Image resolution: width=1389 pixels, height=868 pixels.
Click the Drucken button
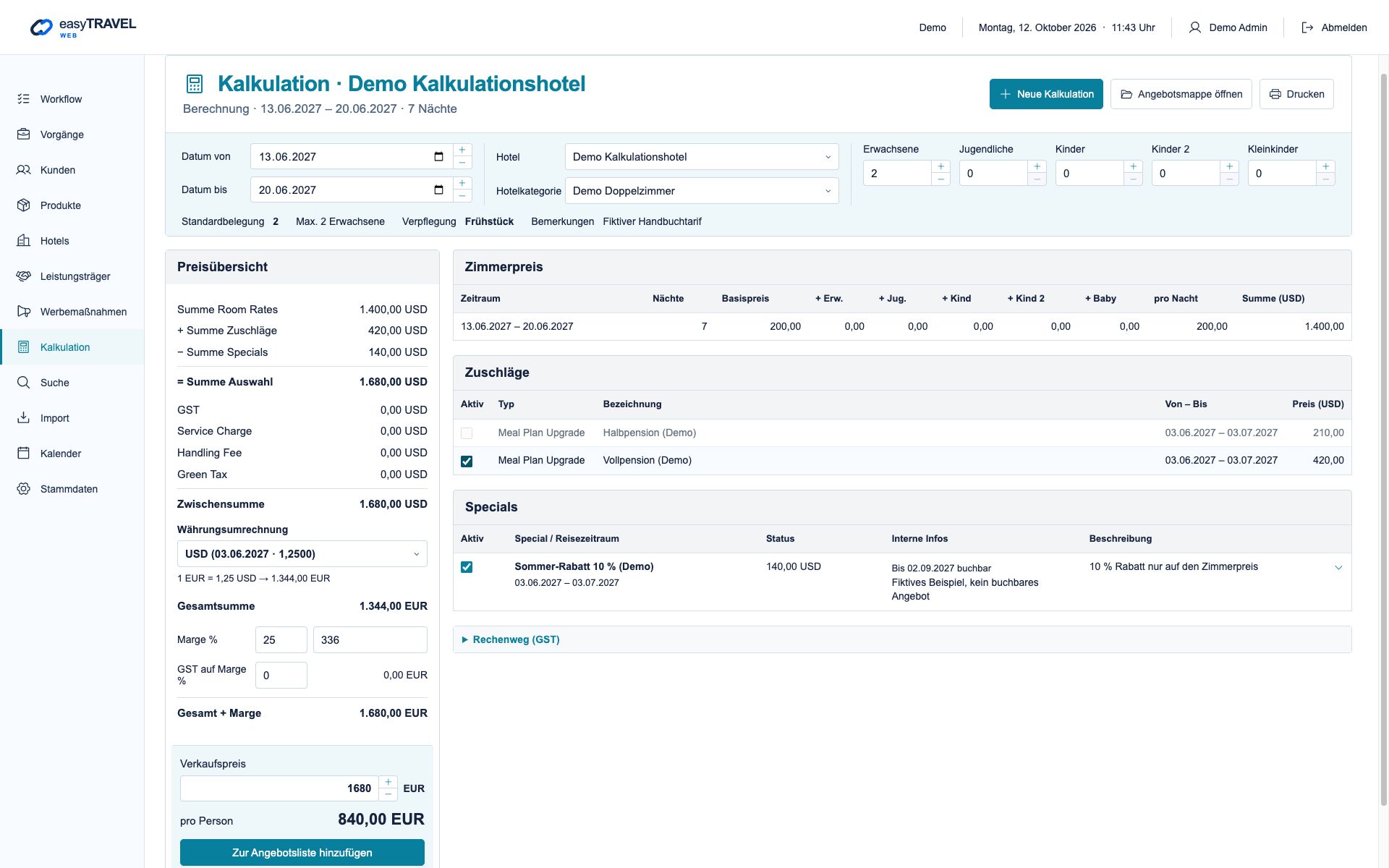coord(1296,94)
